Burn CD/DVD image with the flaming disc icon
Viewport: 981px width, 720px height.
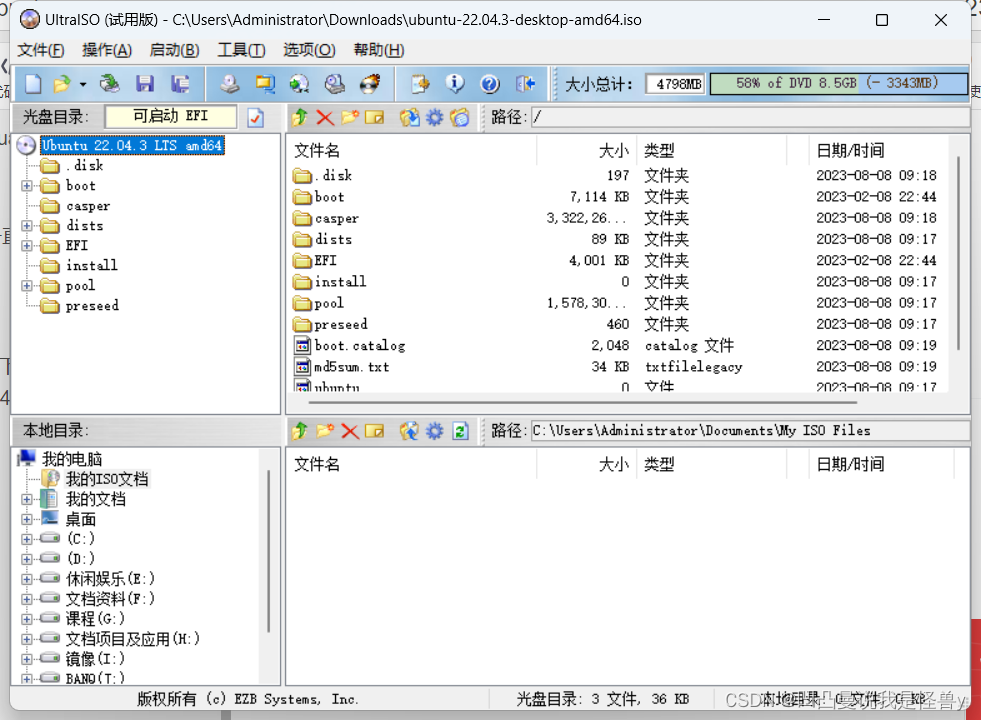[x=370, y=84]
